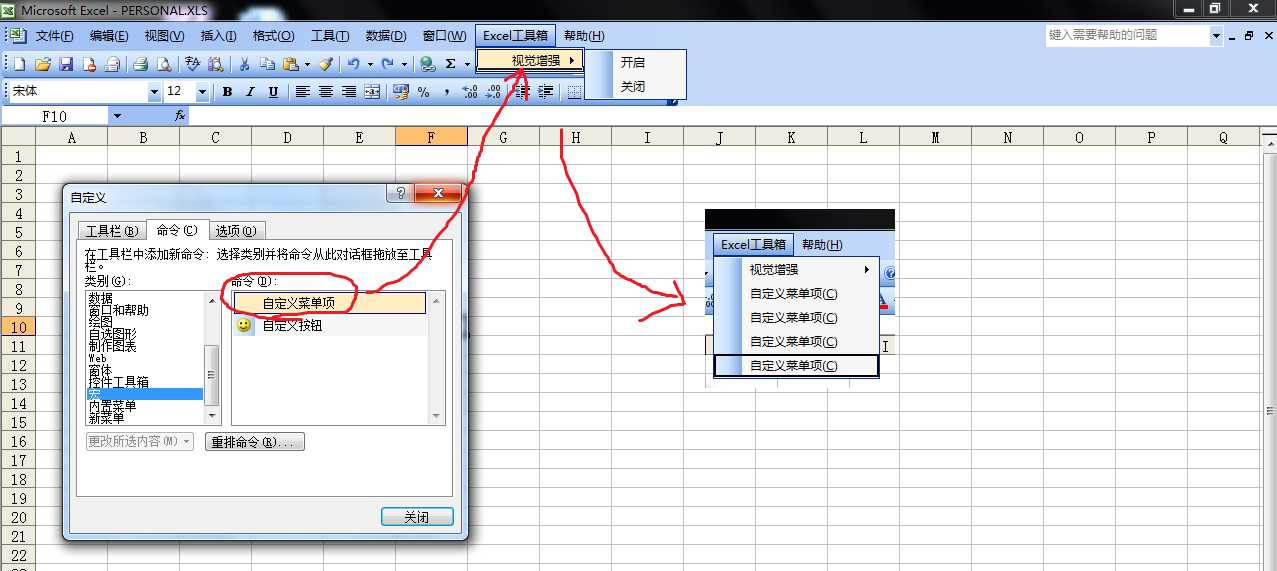Click the Permission toolbar icon
The image size is (1277, 571).
[x=89, y=64]
